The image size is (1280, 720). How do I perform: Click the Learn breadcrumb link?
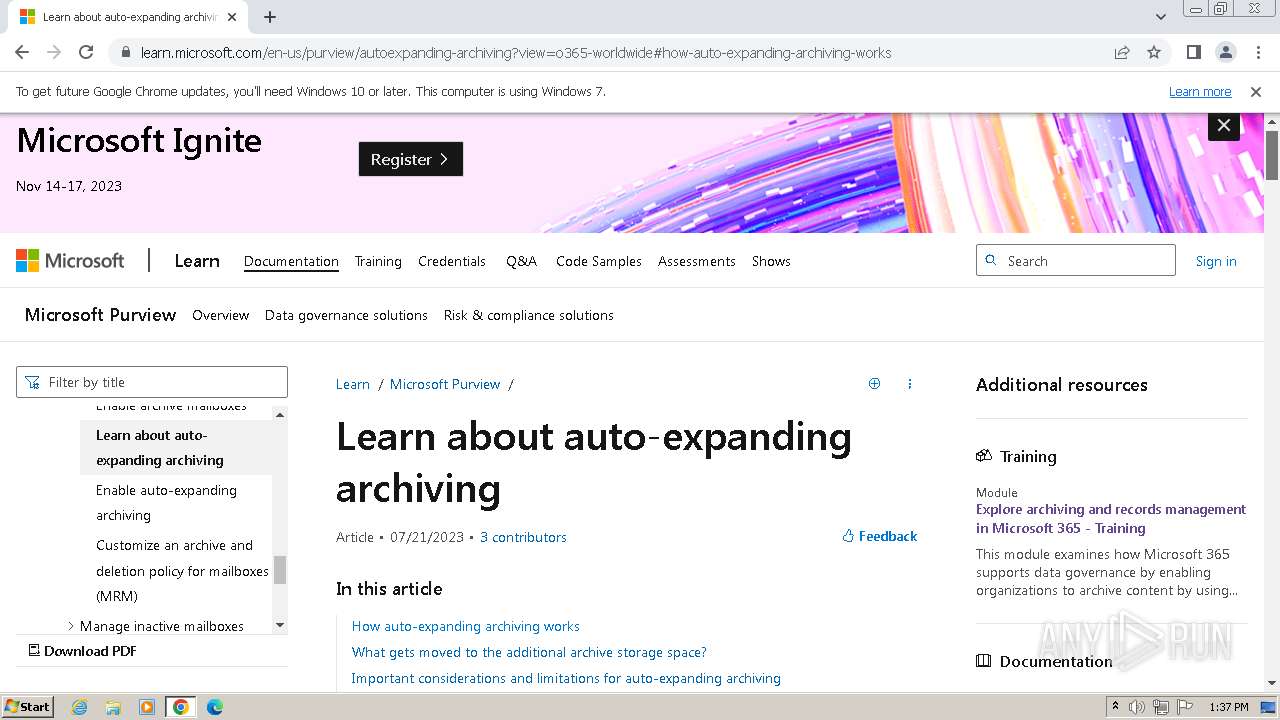(353, 384)
